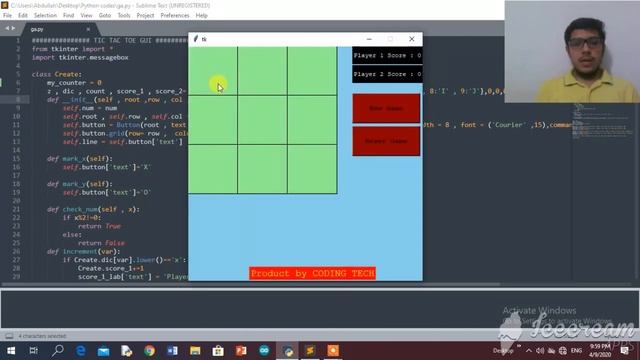Click the upper red game button
640x360 pixels.
click(x=386, y=108)
